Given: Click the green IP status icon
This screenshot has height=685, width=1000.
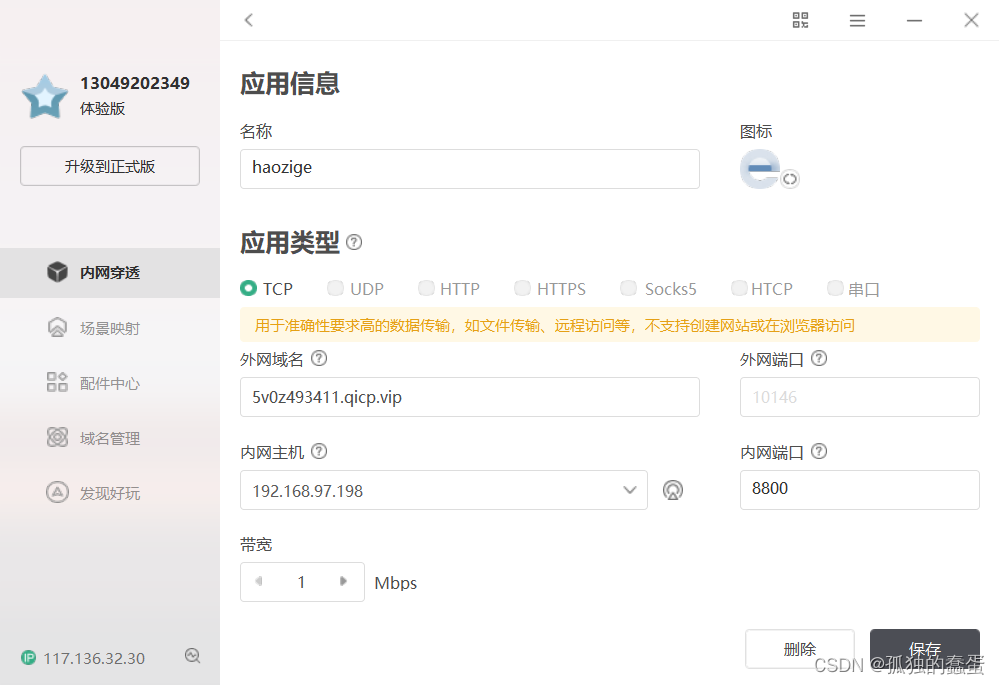Looking at the screenshot, I should tap(29, 658).
